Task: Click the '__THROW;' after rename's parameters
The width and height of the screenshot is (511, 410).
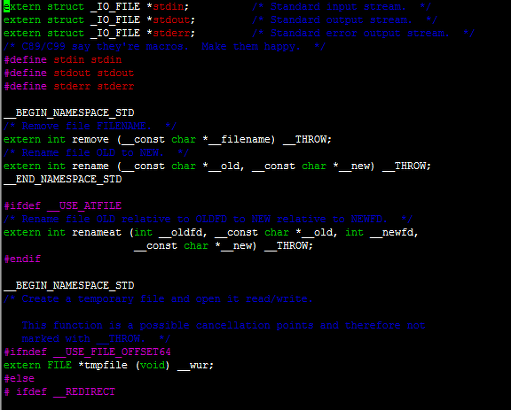Action: click(406, 166)
